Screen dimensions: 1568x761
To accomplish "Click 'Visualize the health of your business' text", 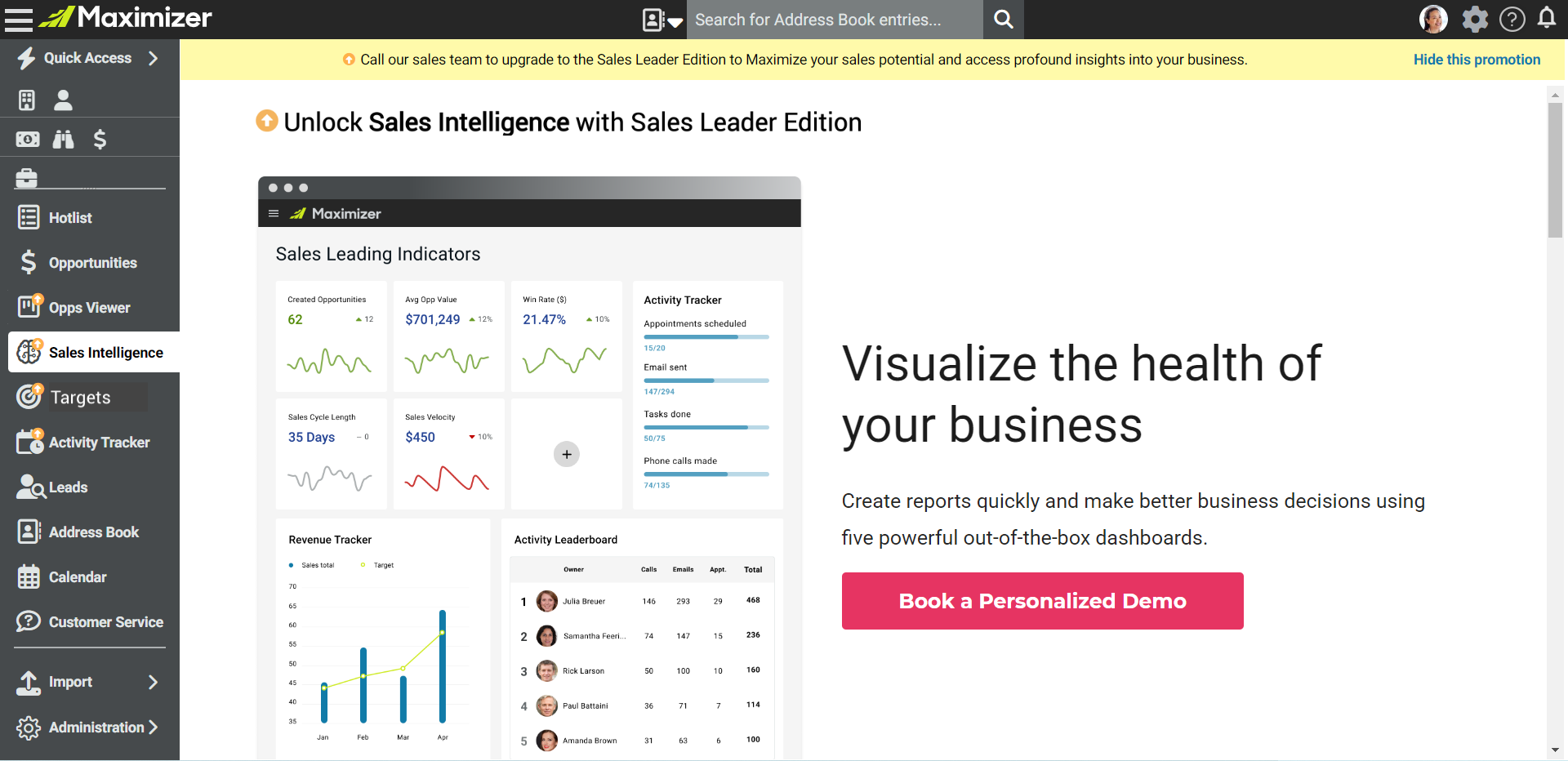I will (1081, 394).
